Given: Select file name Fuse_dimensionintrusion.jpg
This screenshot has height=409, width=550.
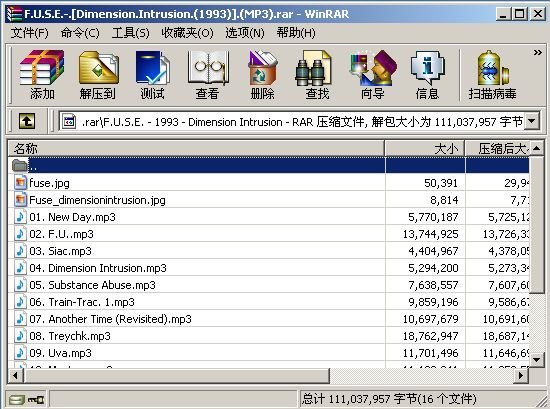Looking at the screenshot, I should pos(97,200).
